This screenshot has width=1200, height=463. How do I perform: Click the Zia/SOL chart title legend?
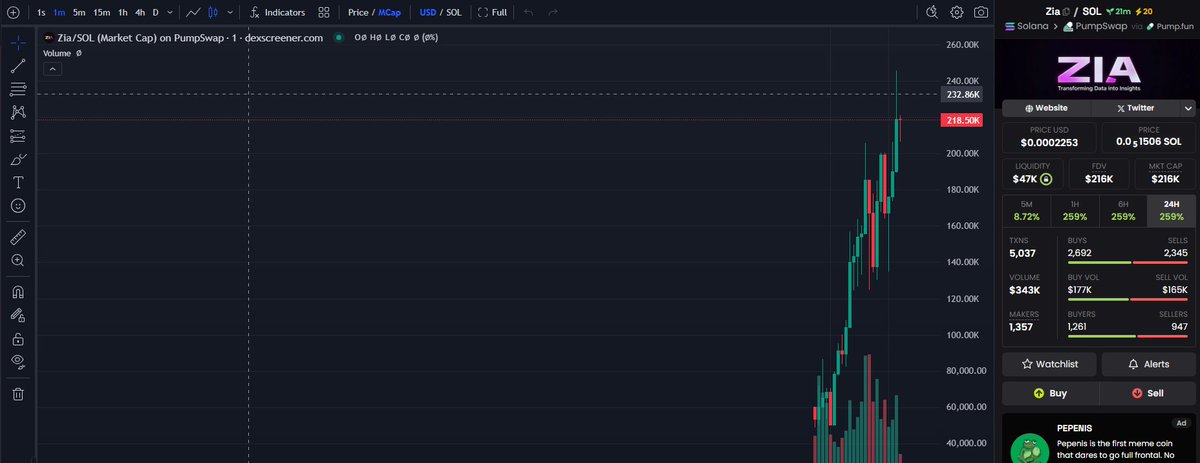click(190, 37)
